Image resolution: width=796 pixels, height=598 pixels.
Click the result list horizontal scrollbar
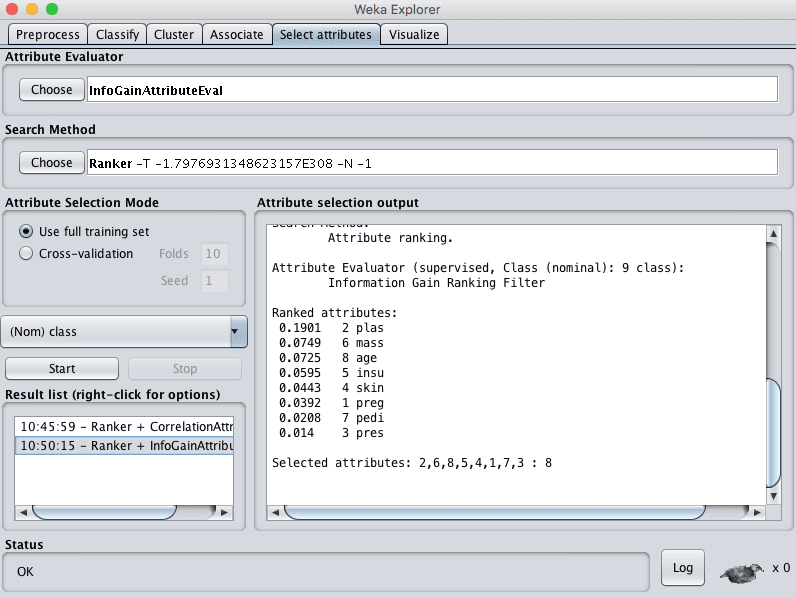click(x=105, y=512)
